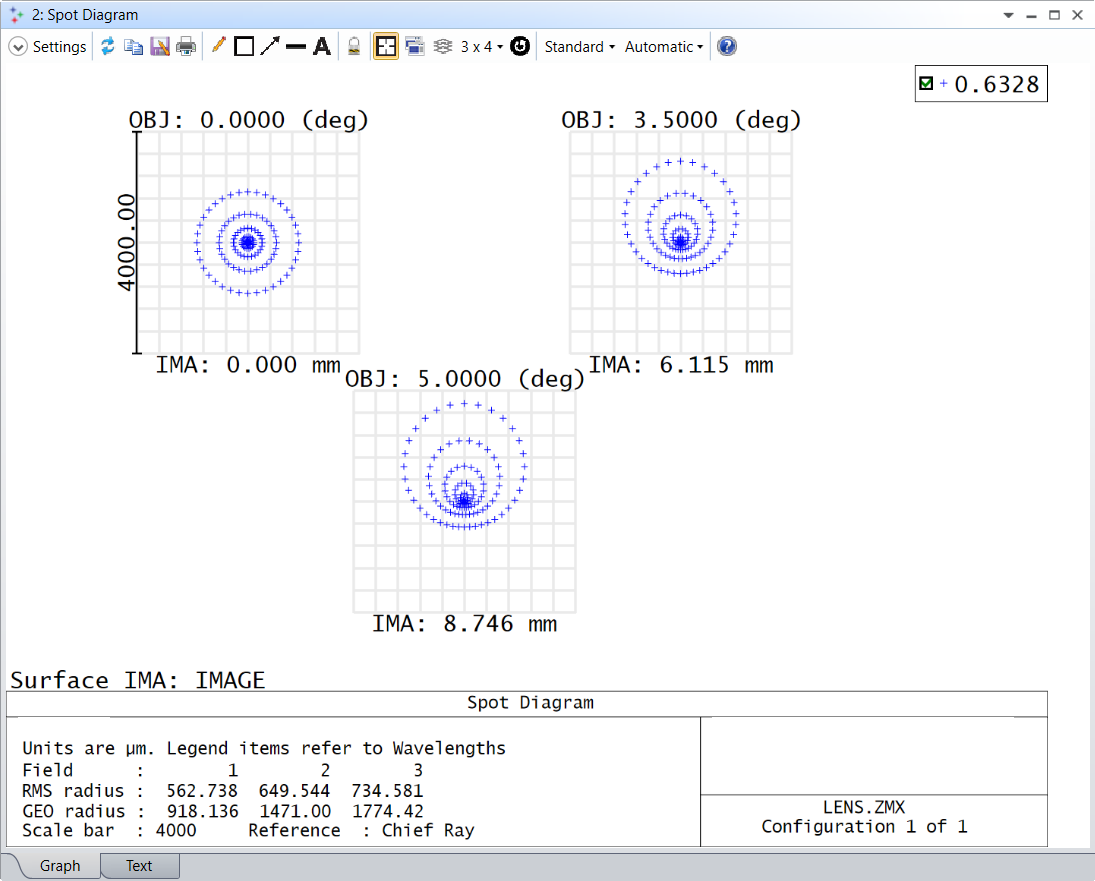This screenshot has width=1095, height=881.
Task: Uncheck the 0.6328 wavelength legend checkbox
Action: point(926,84)
